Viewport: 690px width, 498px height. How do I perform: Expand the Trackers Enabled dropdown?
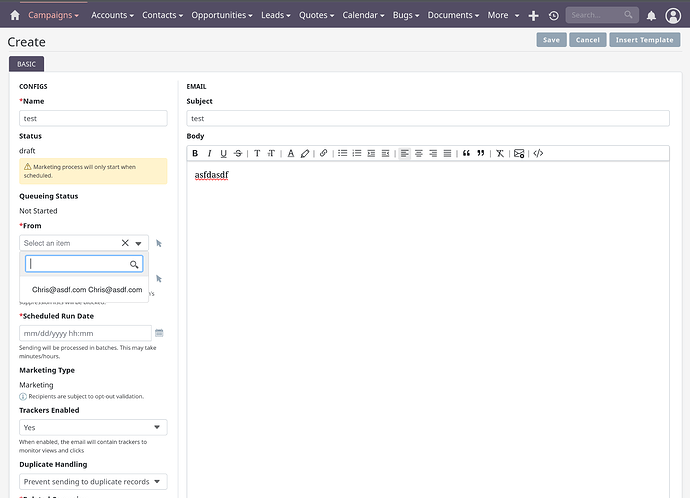click(93, 427)
